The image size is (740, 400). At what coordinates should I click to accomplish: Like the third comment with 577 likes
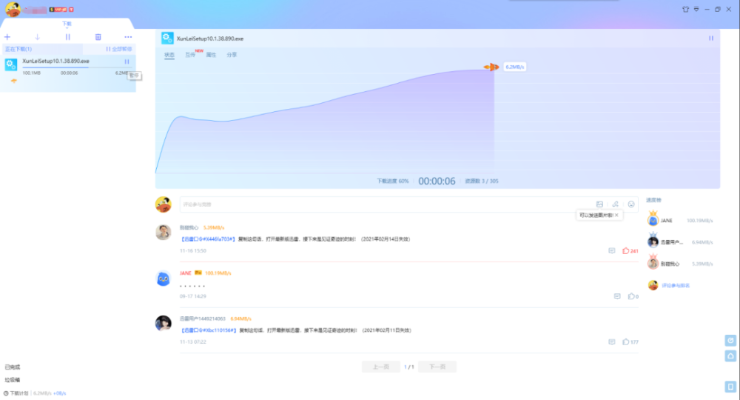click(627, 342)
